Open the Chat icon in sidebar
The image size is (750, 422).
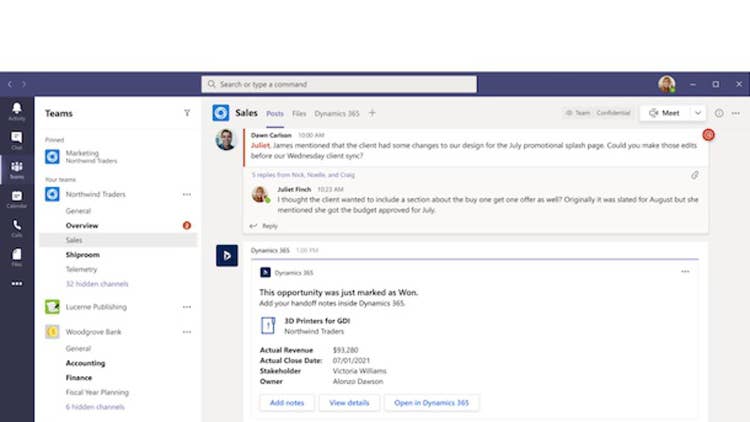16,139
